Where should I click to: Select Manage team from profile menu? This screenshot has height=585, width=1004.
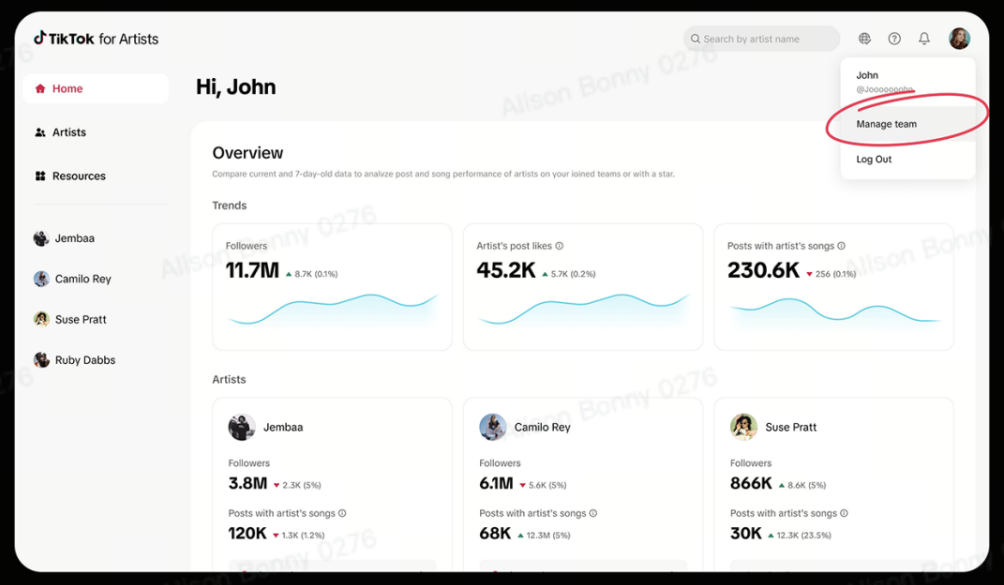886,124
